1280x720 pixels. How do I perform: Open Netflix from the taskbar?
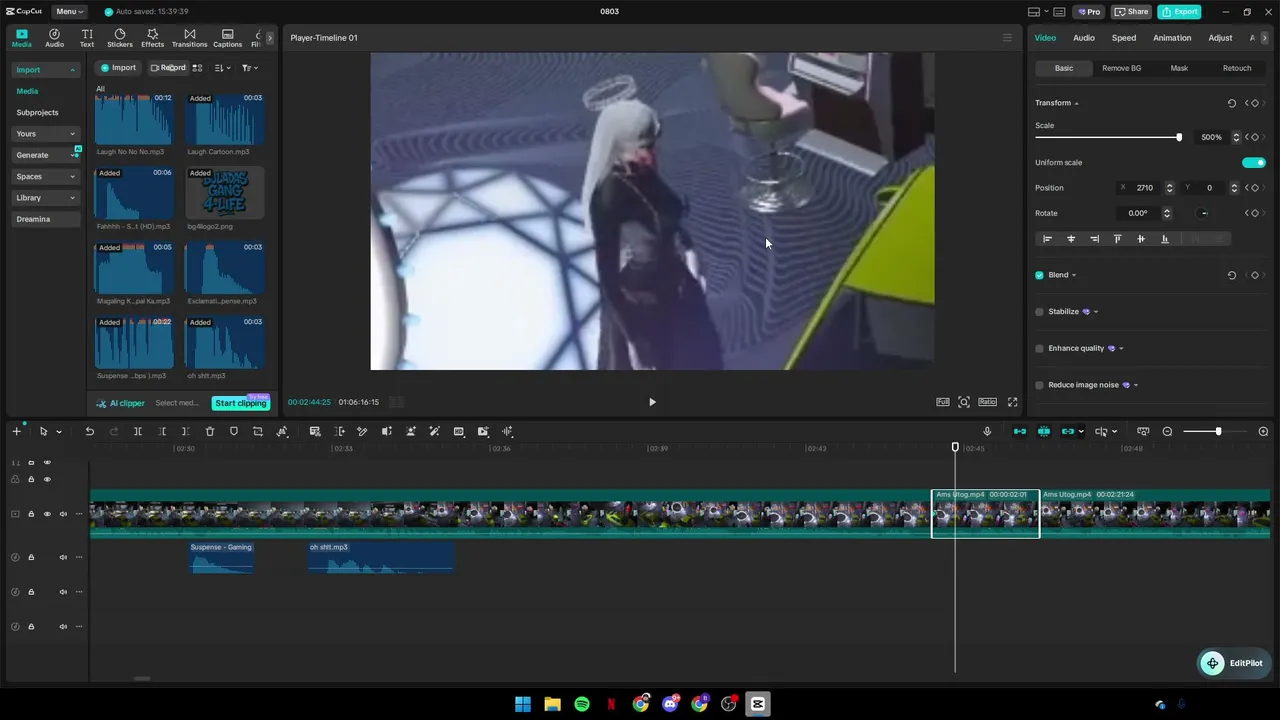click(611, 704)
